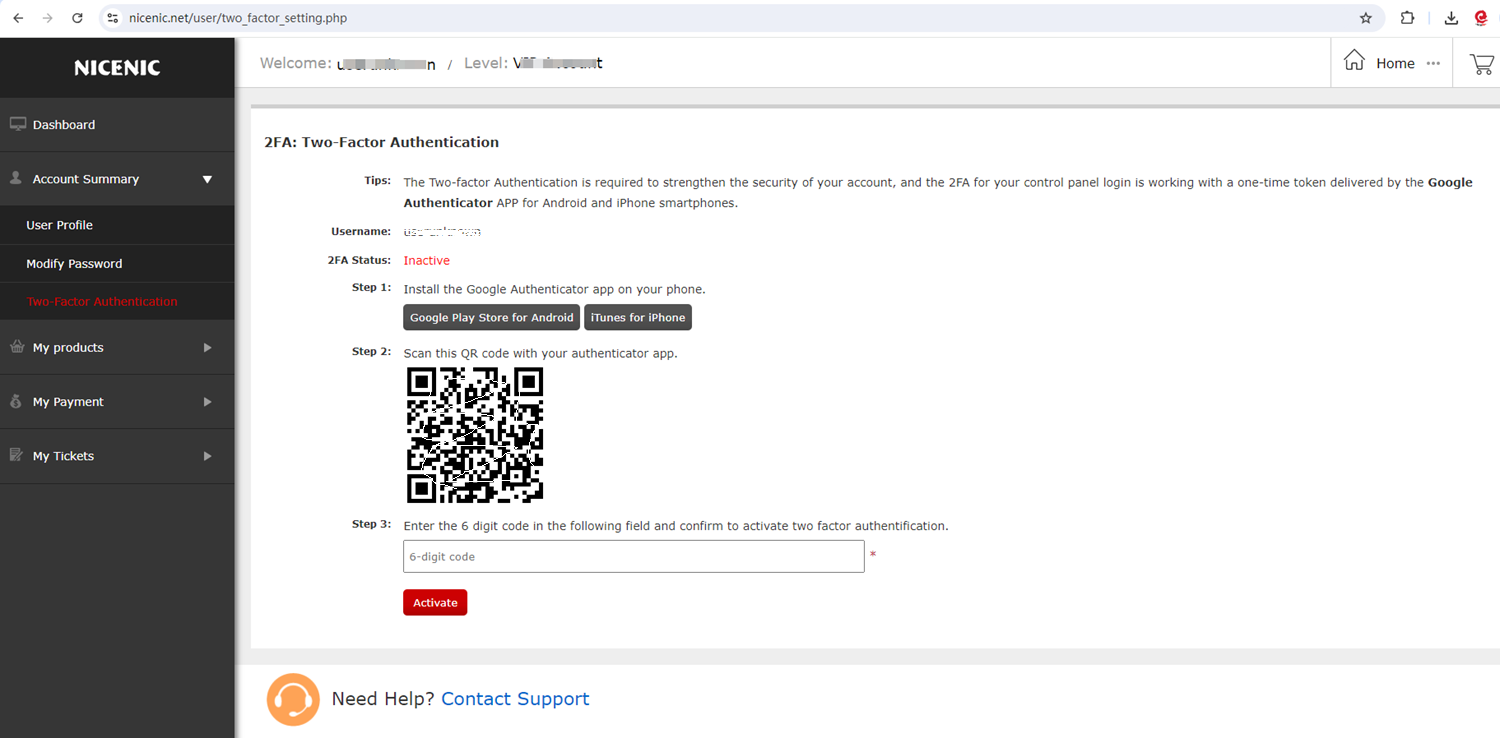Click the three-dots more menu beside Home
The image size is (1500, 738).
(x=1433, y=63)
